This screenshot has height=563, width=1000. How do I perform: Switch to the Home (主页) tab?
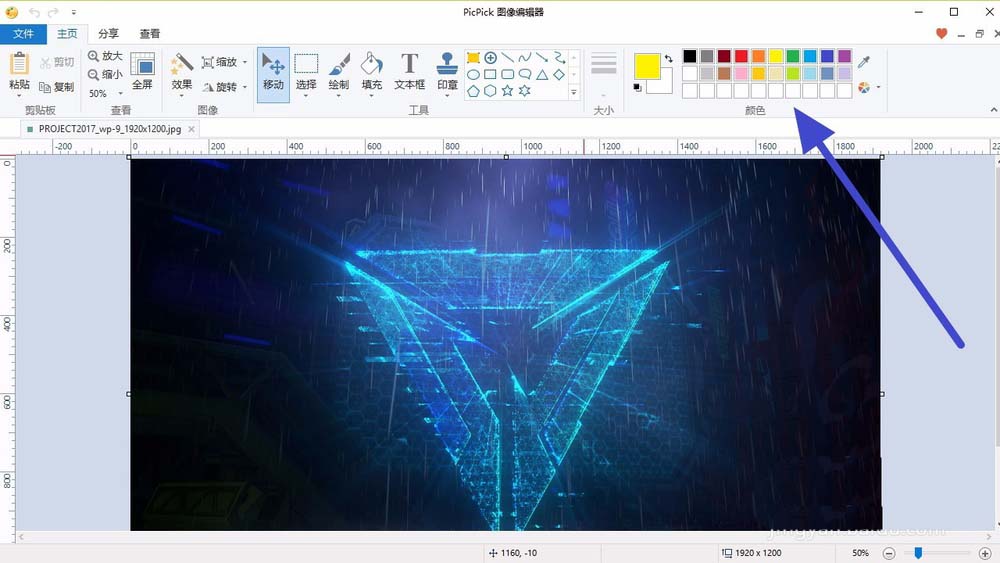pyautogui.click(x=67, y=34)
